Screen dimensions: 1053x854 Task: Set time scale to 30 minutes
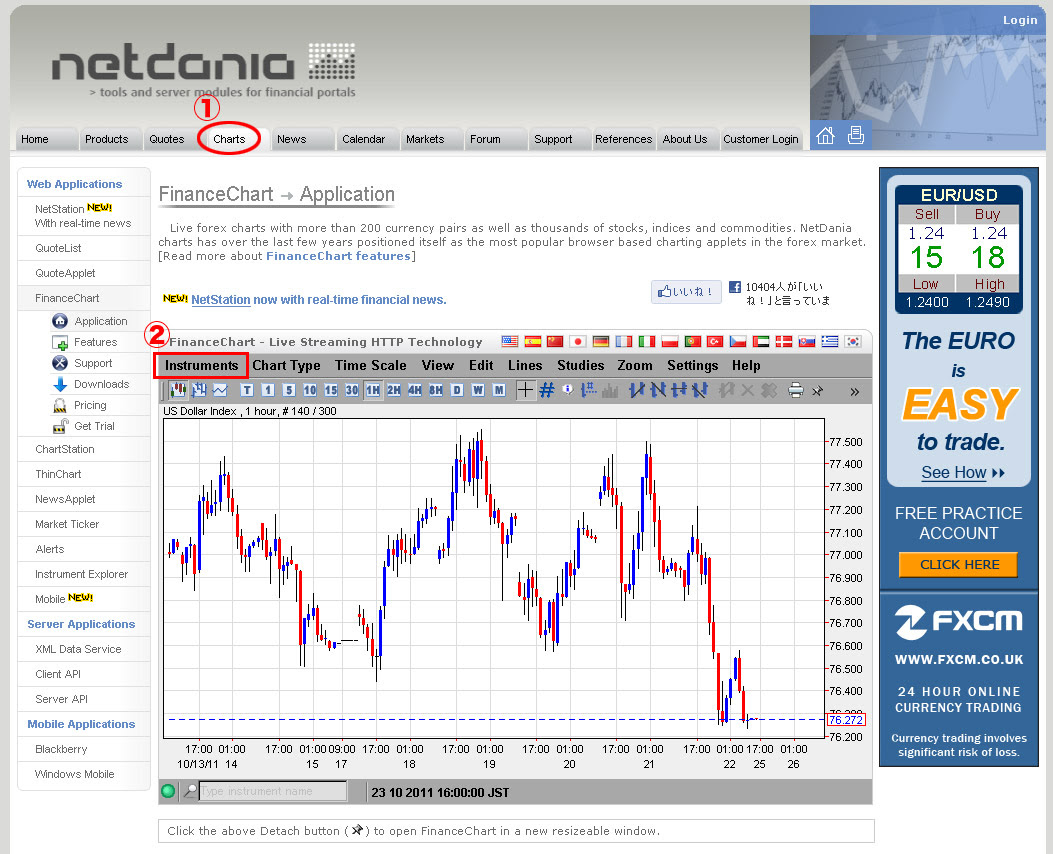pyautogui.click(x=352, y=390)
